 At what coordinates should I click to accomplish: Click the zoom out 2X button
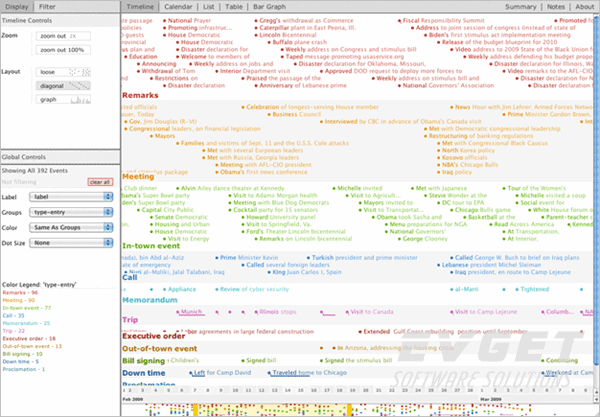point(63,36)
